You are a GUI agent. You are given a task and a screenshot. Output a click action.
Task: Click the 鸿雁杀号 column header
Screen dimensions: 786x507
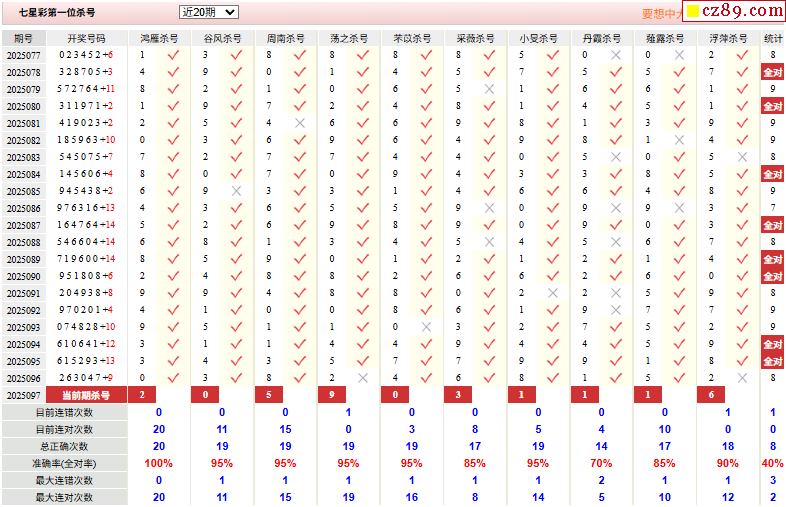tap(159, 39)
